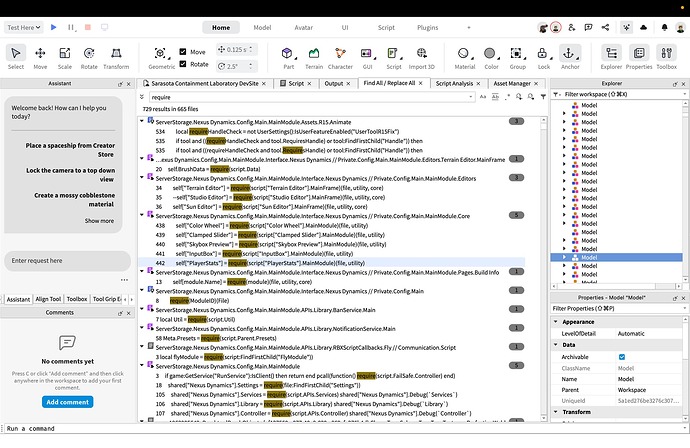690x448 pixels.
Task: Toggle the Anchor tool
Action: (570, 57)
